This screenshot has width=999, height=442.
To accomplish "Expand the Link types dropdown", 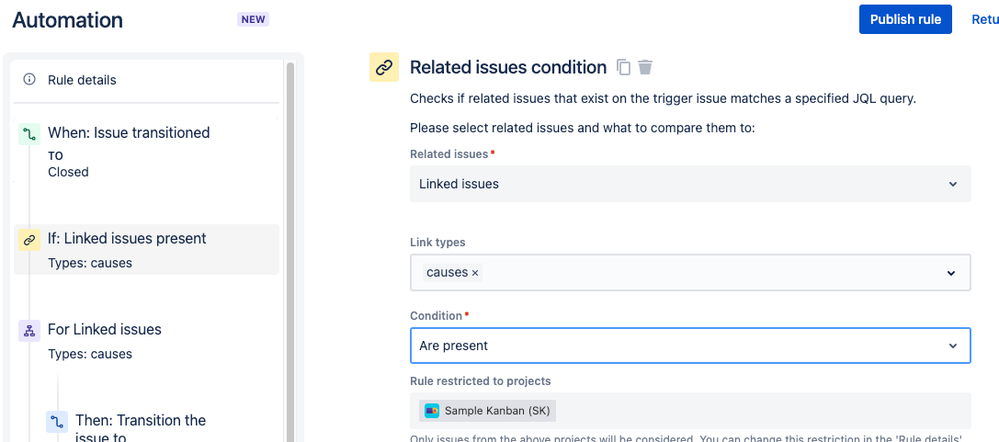I will 951,273.
